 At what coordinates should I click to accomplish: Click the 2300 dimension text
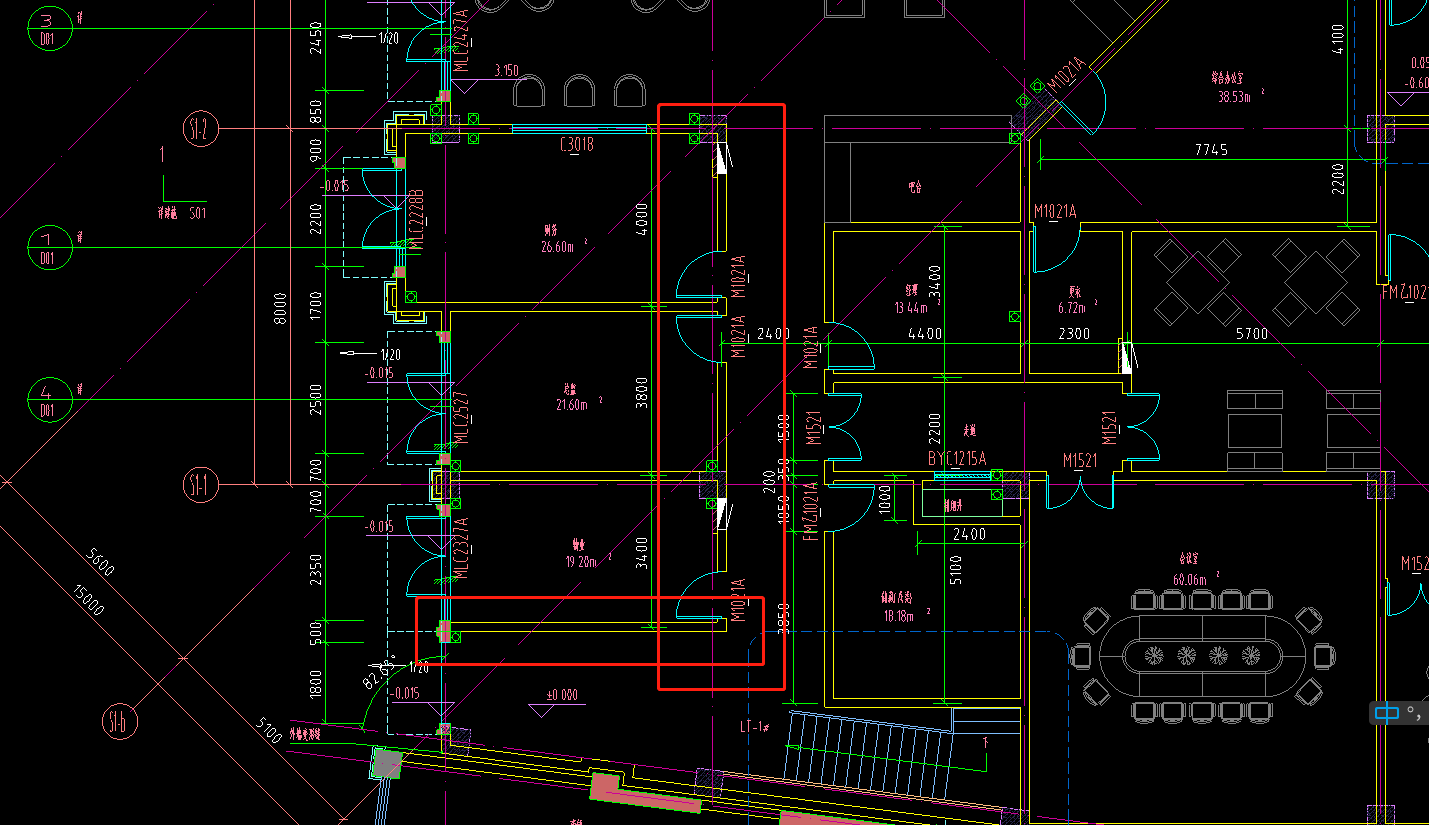point(1073,334)
